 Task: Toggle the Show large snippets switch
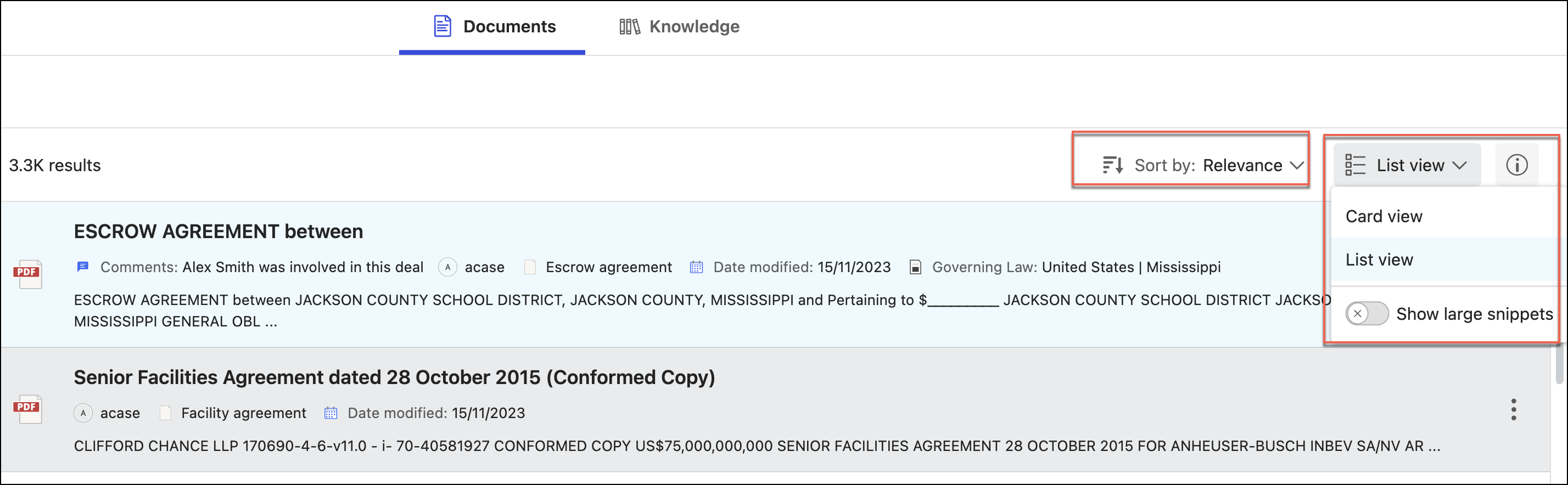point(1367,314)
